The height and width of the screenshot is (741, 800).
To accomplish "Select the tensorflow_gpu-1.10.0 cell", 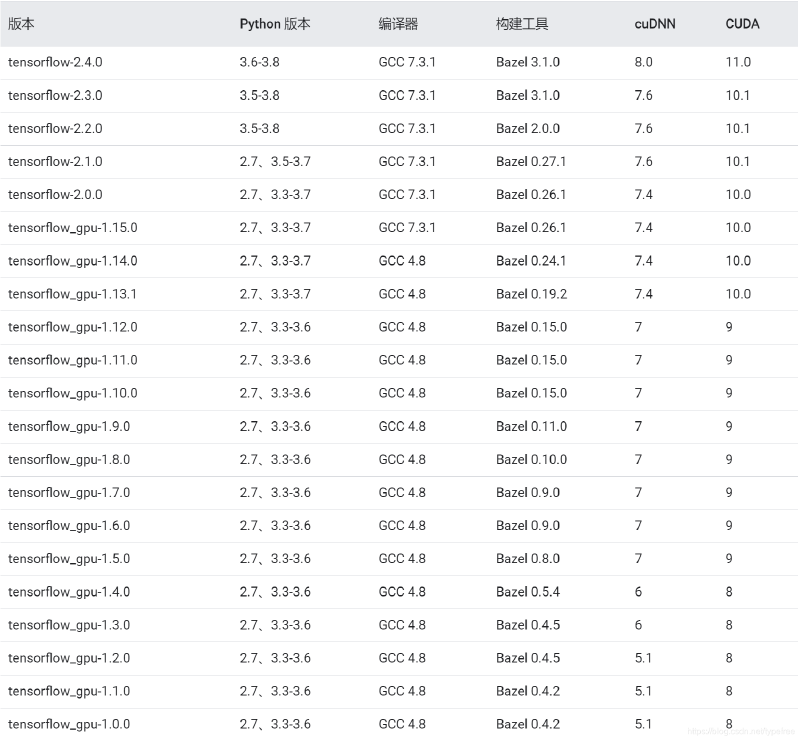I will [x=72, y=393].
